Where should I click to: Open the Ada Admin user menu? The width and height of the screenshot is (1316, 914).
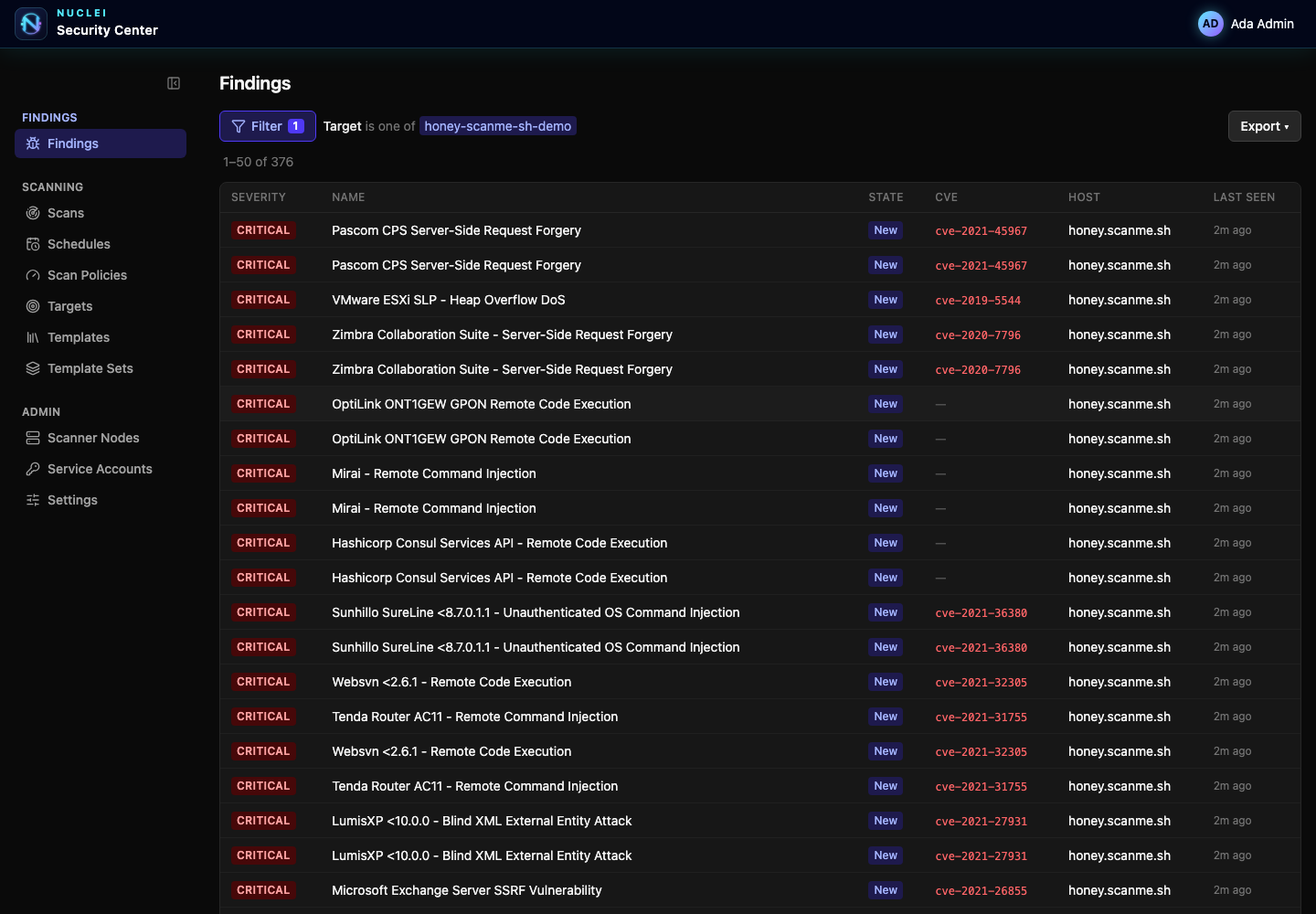pyautogui.click(x=1247, y=24)
